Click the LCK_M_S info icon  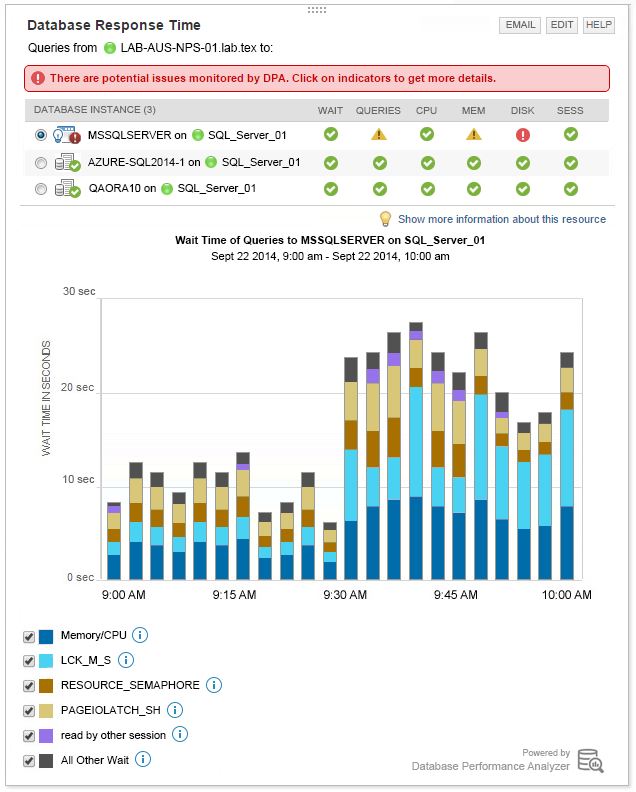pyautogui.click(x=126, y=660)
